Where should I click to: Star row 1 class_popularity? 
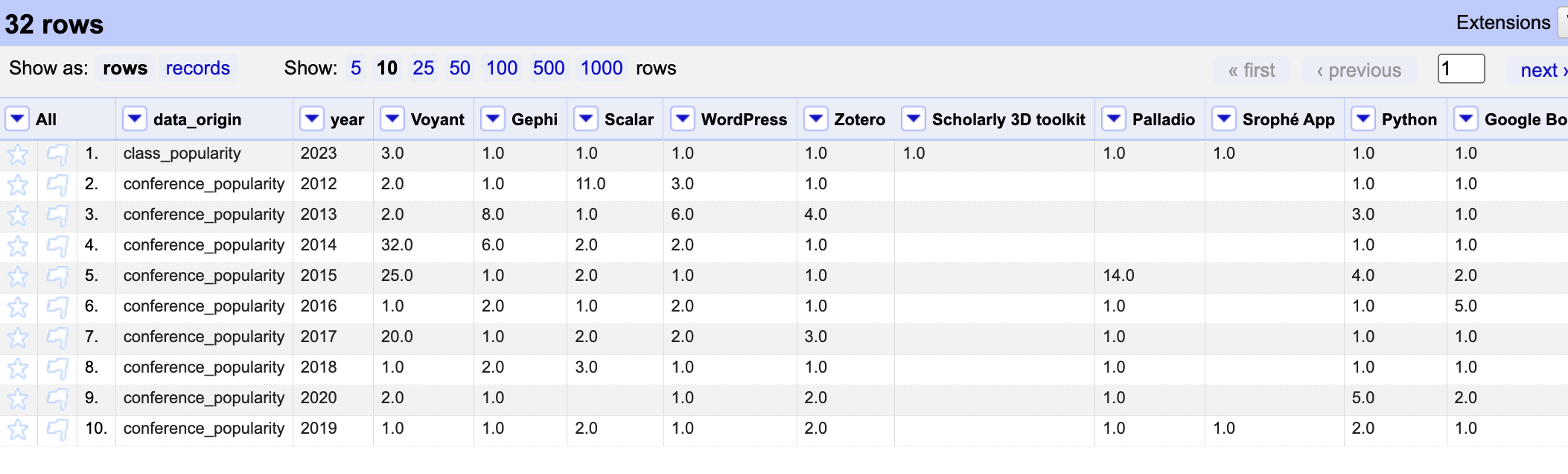[x=18, y=155]
